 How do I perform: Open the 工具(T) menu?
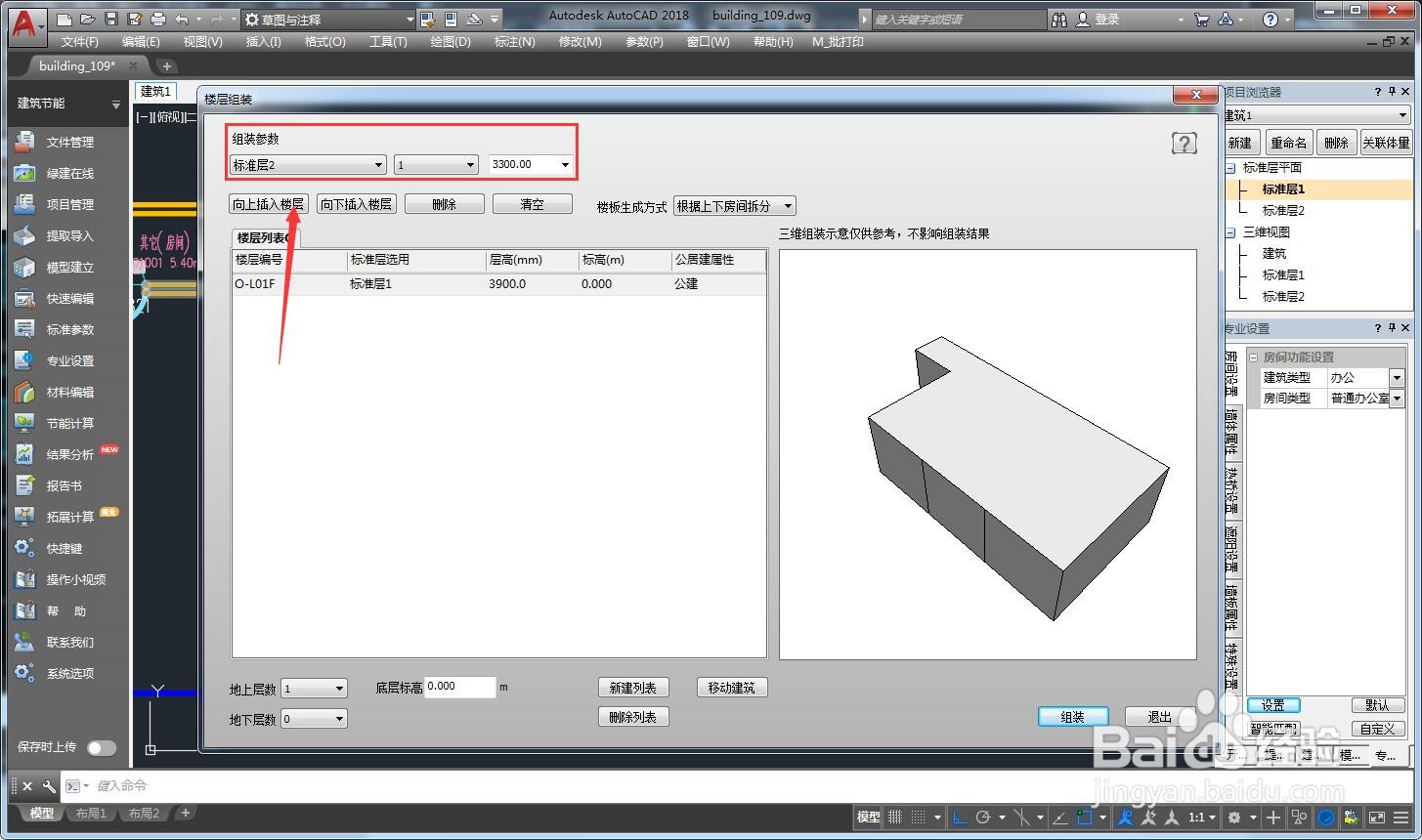pyautogui.click(x=388, y=42)
